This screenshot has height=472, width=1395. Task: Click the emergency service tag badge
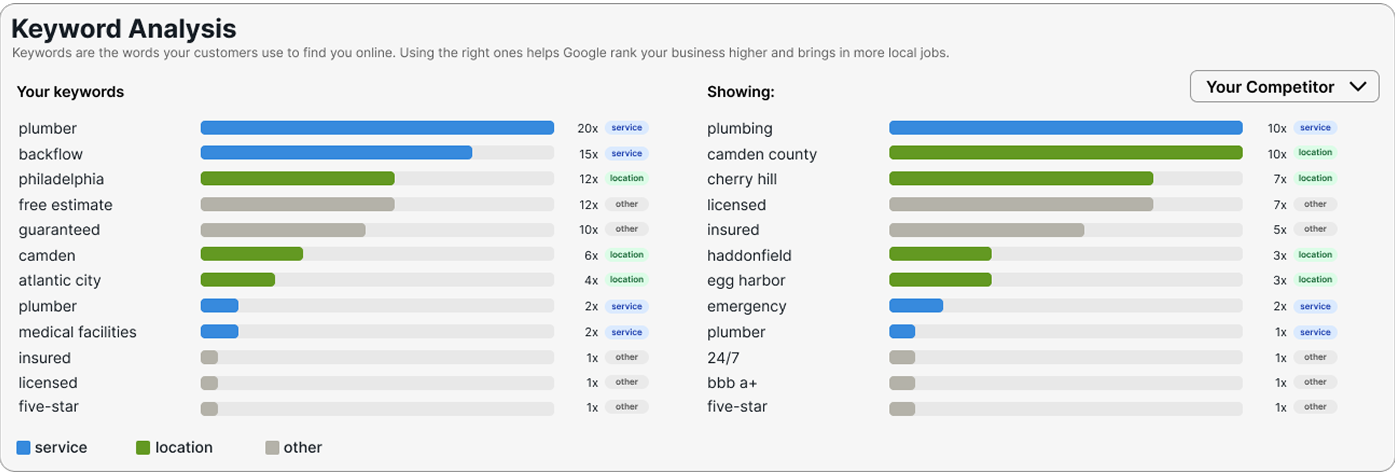point(1315,307)
